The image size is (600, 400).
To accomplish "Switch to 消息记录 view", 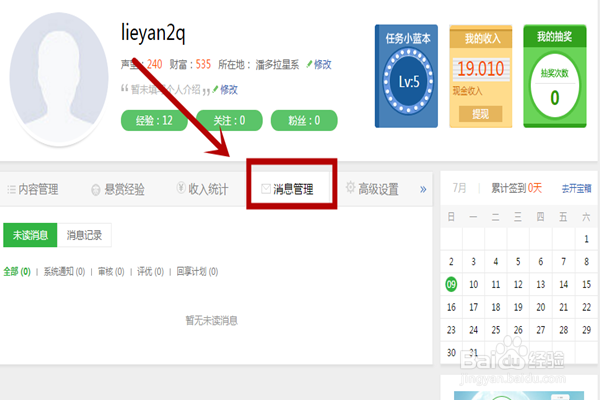I will pos(84,235).
